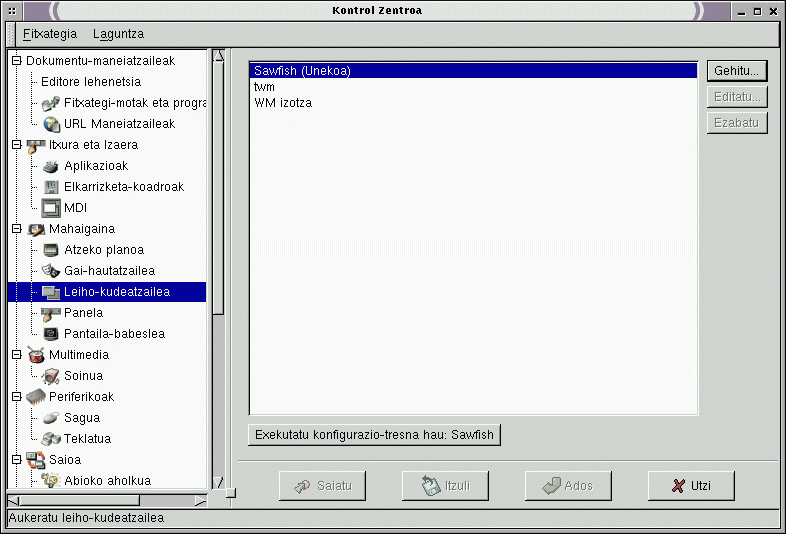The height and width of the screenshot is (534, 786).
Task: Click the horizontal scrollbar thumb
Action: coord(80,500)
